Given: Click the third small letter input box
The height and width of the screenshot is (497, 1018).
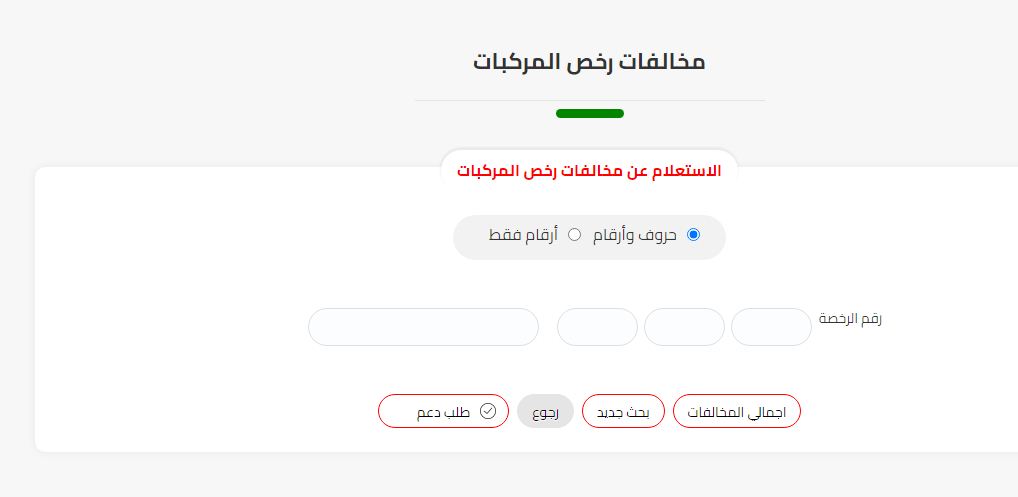Looking at the screenshot, I should click(597, 327).
